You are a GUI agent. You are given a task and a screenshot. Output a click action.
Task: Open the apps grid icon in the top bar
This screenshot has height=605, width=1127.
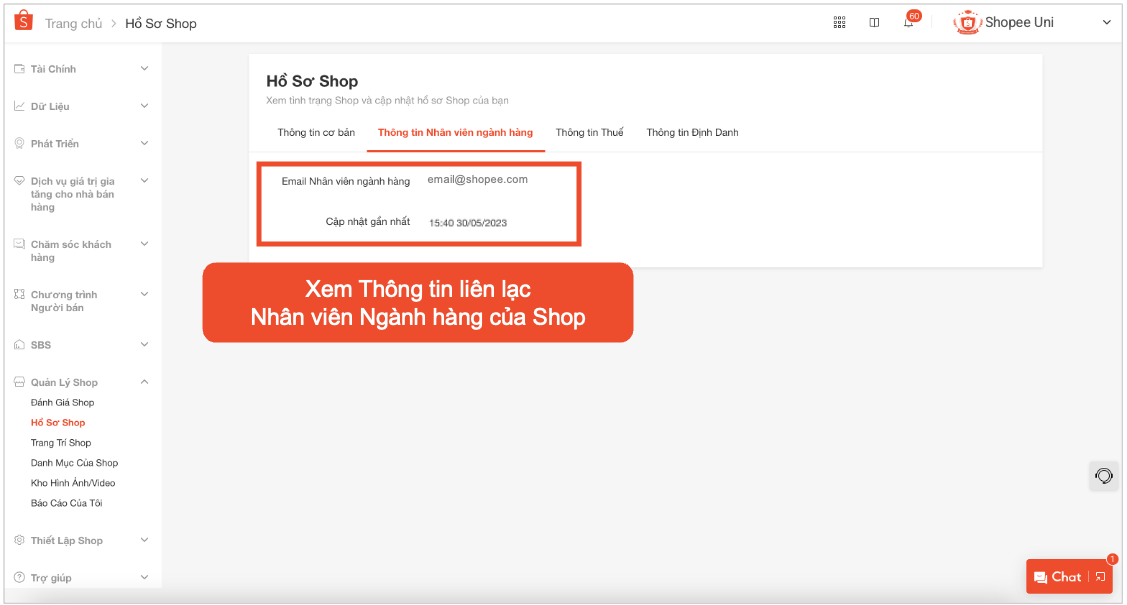coord(839,21)
